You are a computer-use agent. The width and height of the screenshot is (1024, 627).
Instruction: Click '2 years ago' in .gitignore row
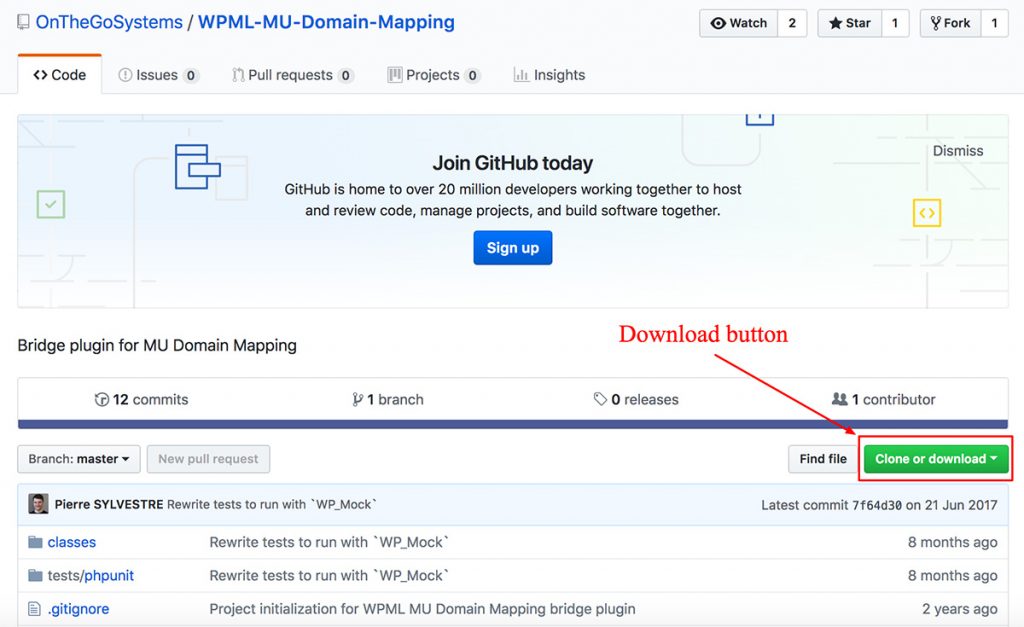pyautogui.click(x=959, y=609)
